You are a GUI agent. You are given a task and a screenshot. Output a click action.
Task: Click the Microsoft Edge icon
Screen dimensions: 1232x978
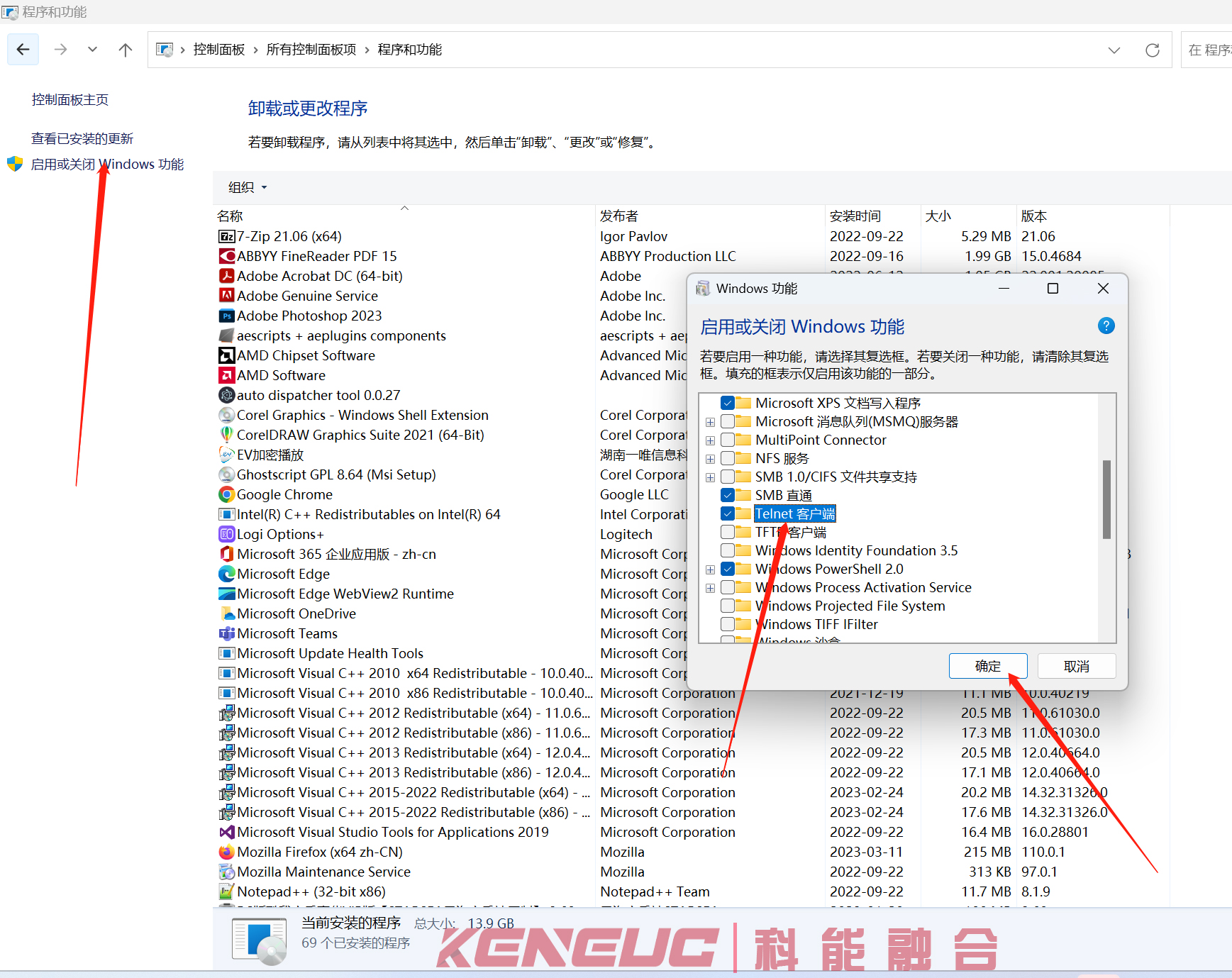point(227,574)
